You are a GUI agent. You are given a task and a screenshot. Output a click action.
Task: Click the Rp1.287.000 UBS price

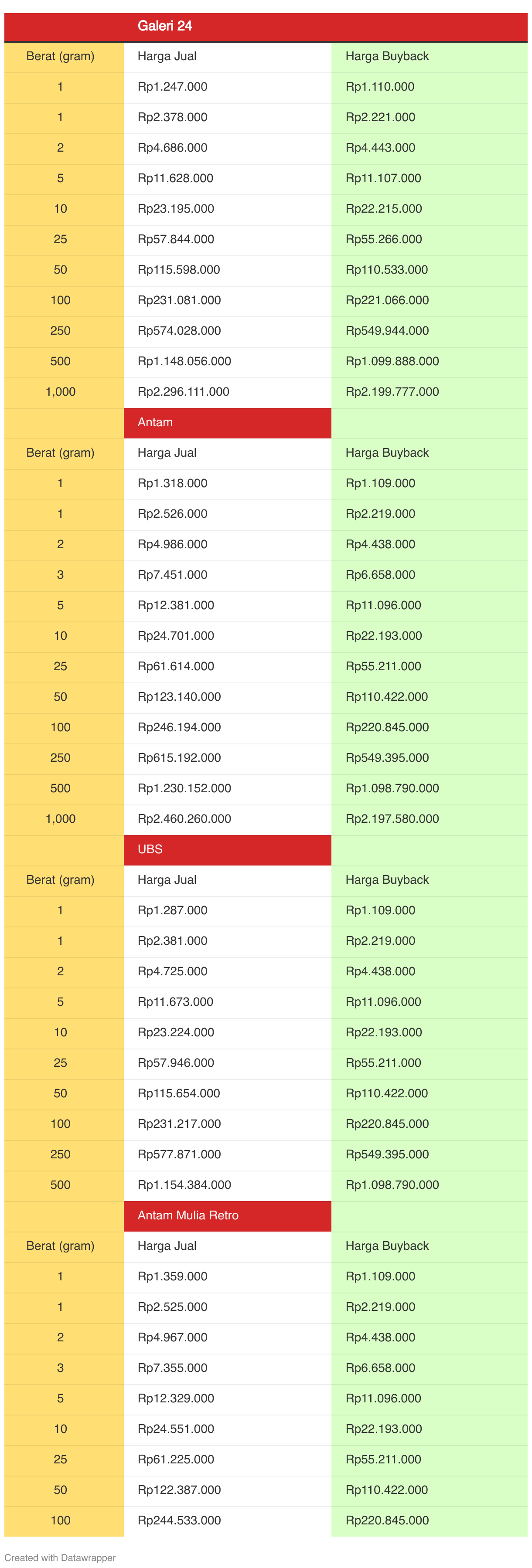pyautogui.click(x=172, y=910)
